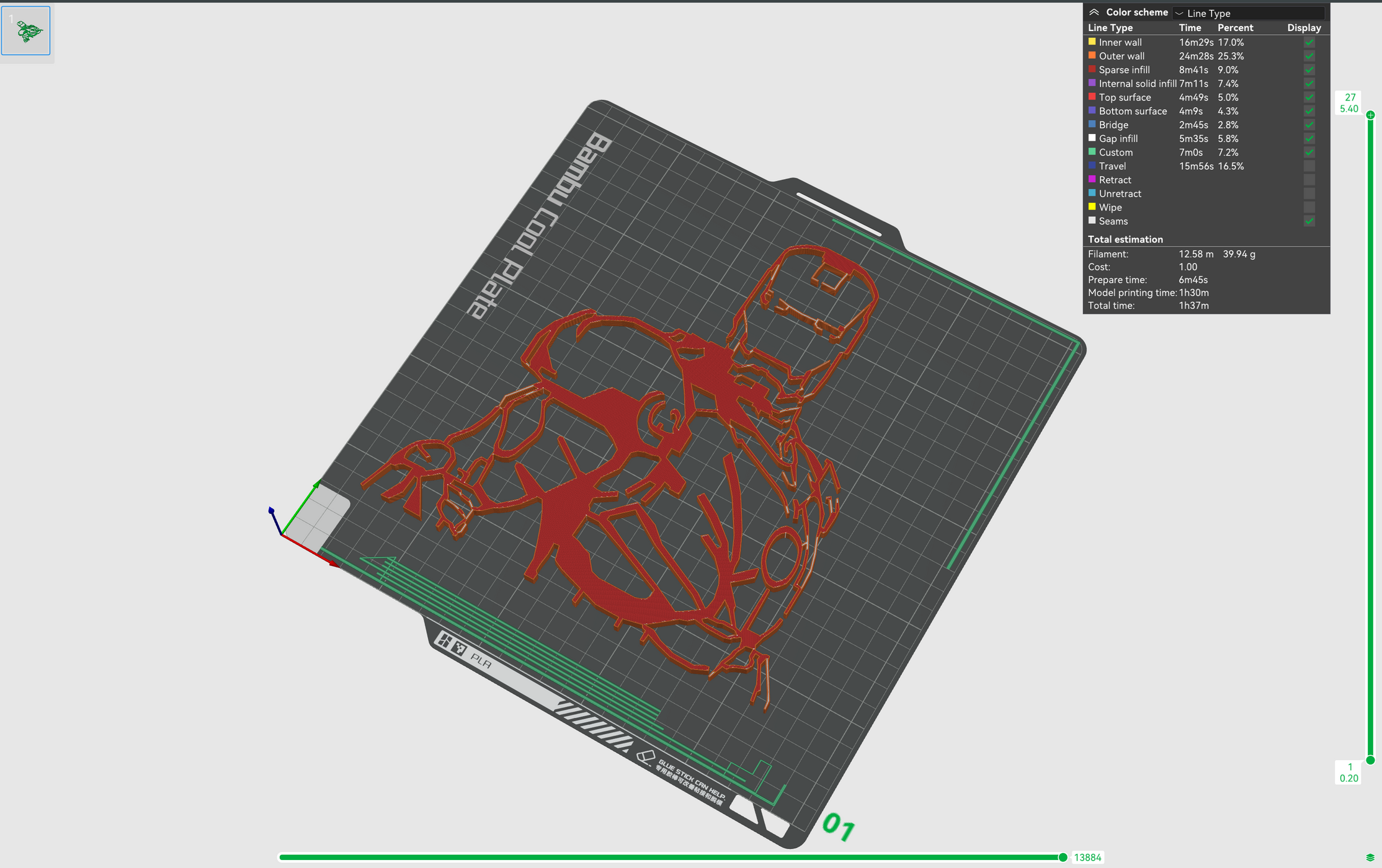
Task: Click the orange Outer wall color swatch
Action: [x=1092, y=56]
